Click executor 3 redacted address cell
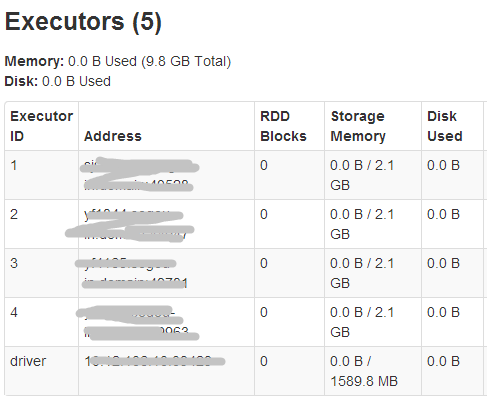 coord(166,273)
